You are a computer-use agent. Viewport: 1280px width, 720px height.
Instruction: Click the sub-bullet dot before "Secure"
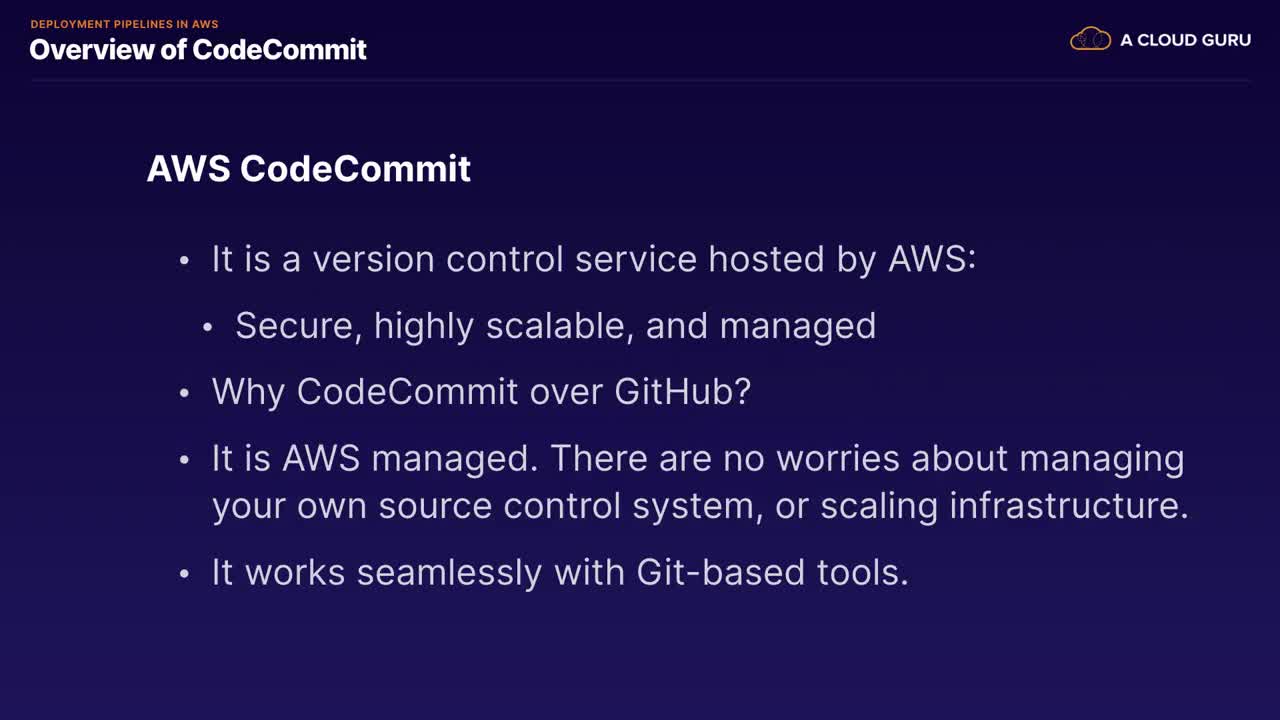[208, 328]
